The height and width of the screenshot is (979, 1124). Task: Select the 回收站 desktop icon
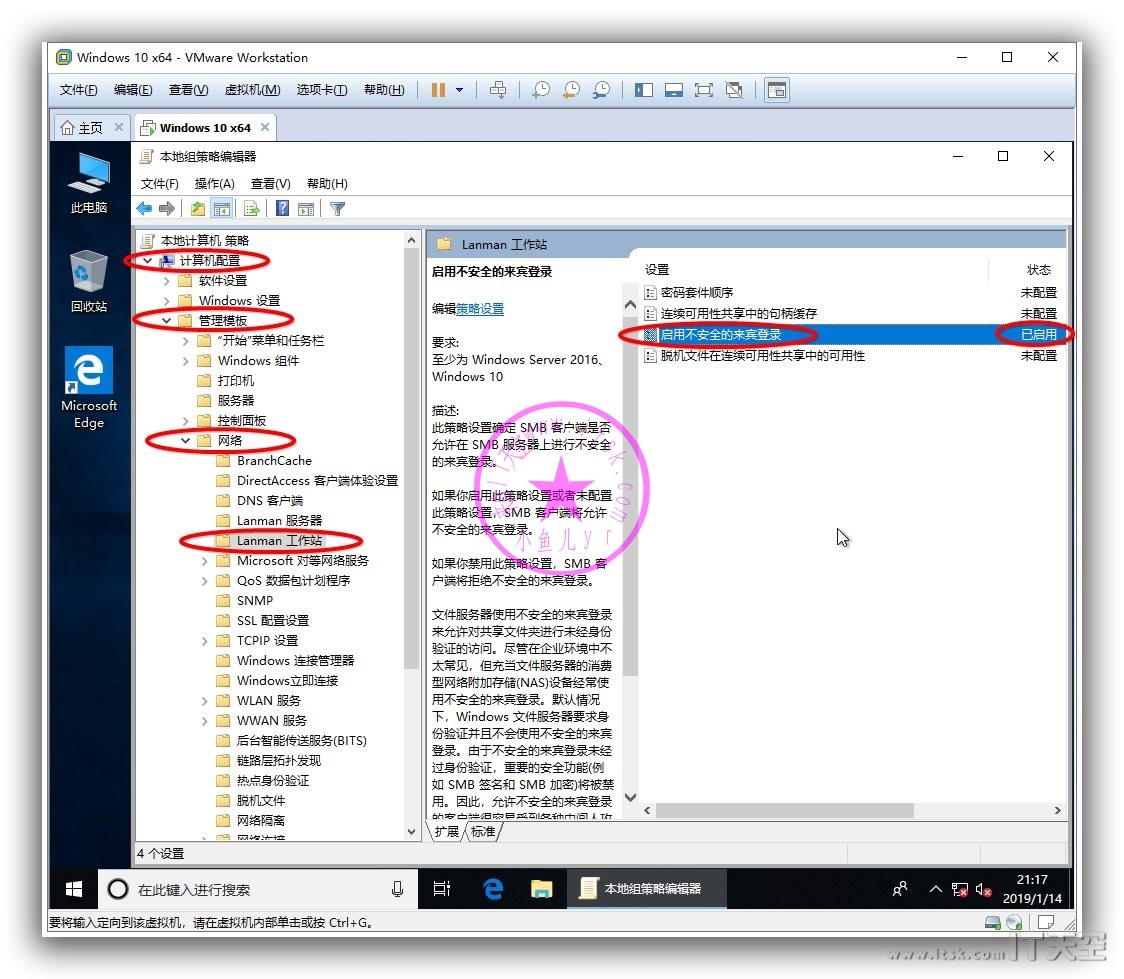88,281
